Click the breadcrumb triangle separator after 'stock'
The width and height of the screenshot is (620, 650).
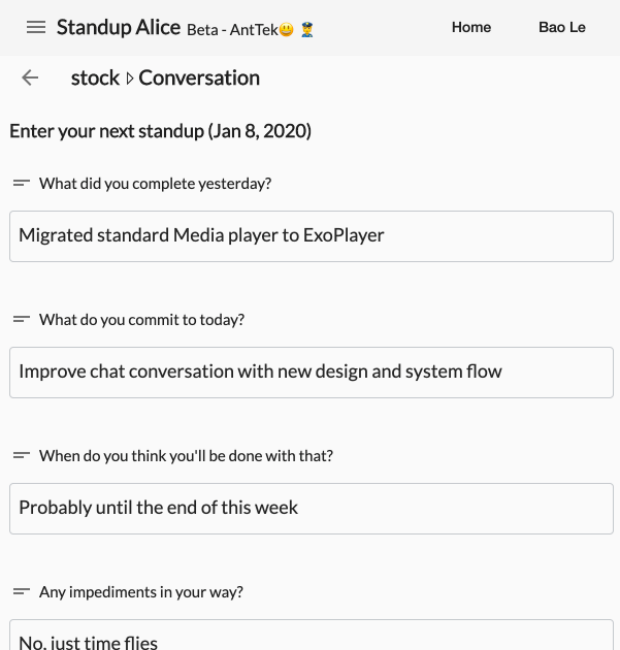pos(126,78)
